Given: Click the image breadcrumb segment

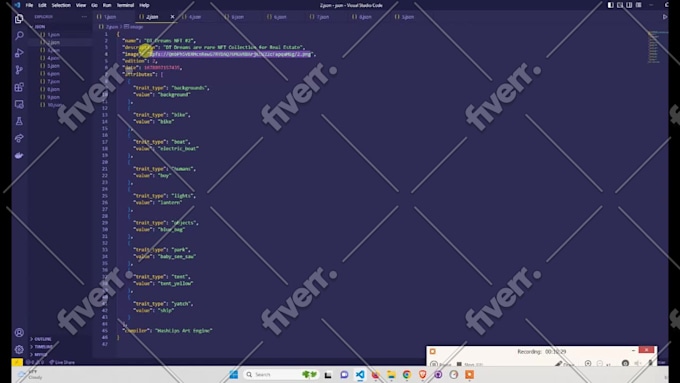Looking at the screenshot, I should (134, 26).
